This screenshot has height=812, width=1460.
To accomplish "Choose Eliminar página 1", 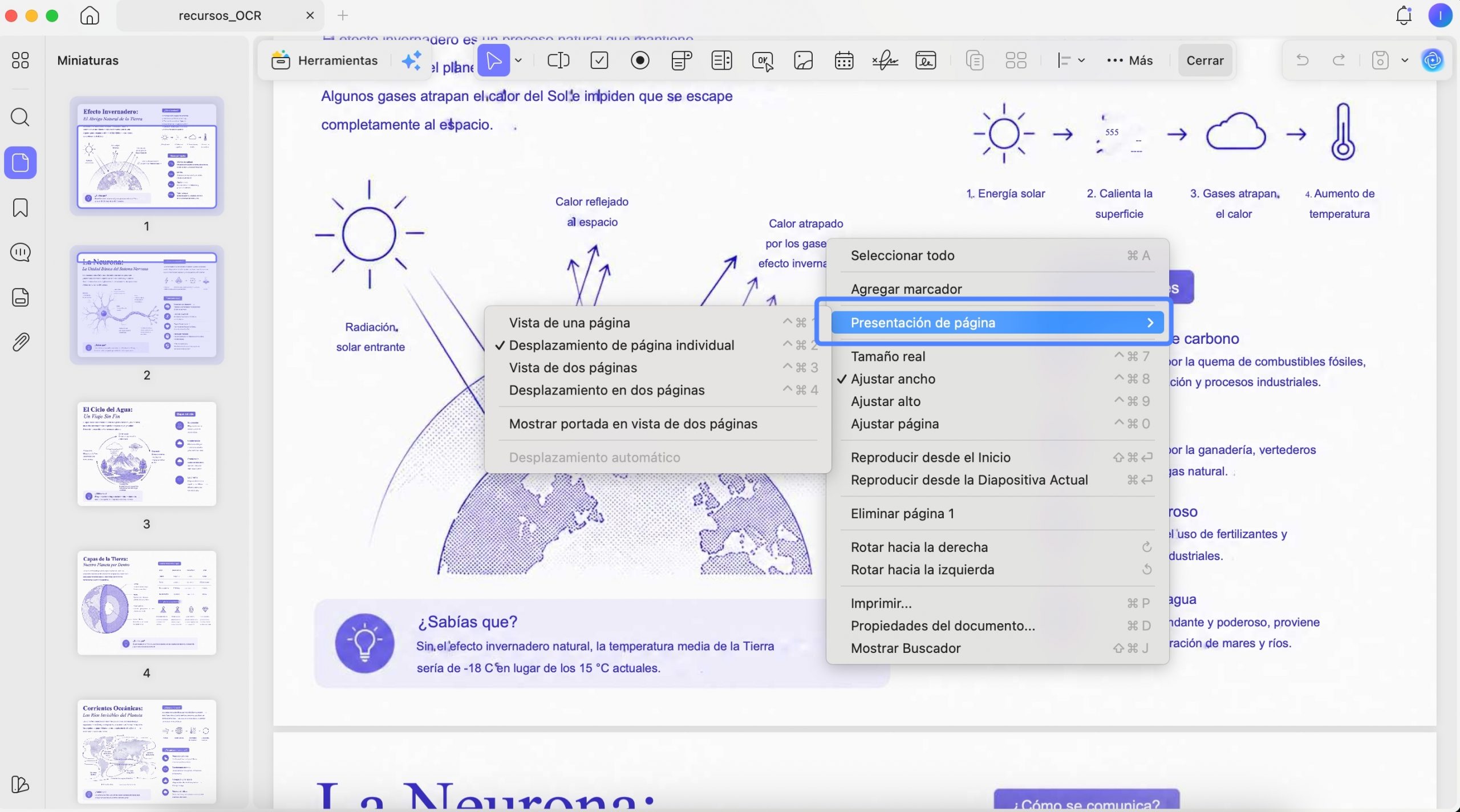I will click(997, 514).
